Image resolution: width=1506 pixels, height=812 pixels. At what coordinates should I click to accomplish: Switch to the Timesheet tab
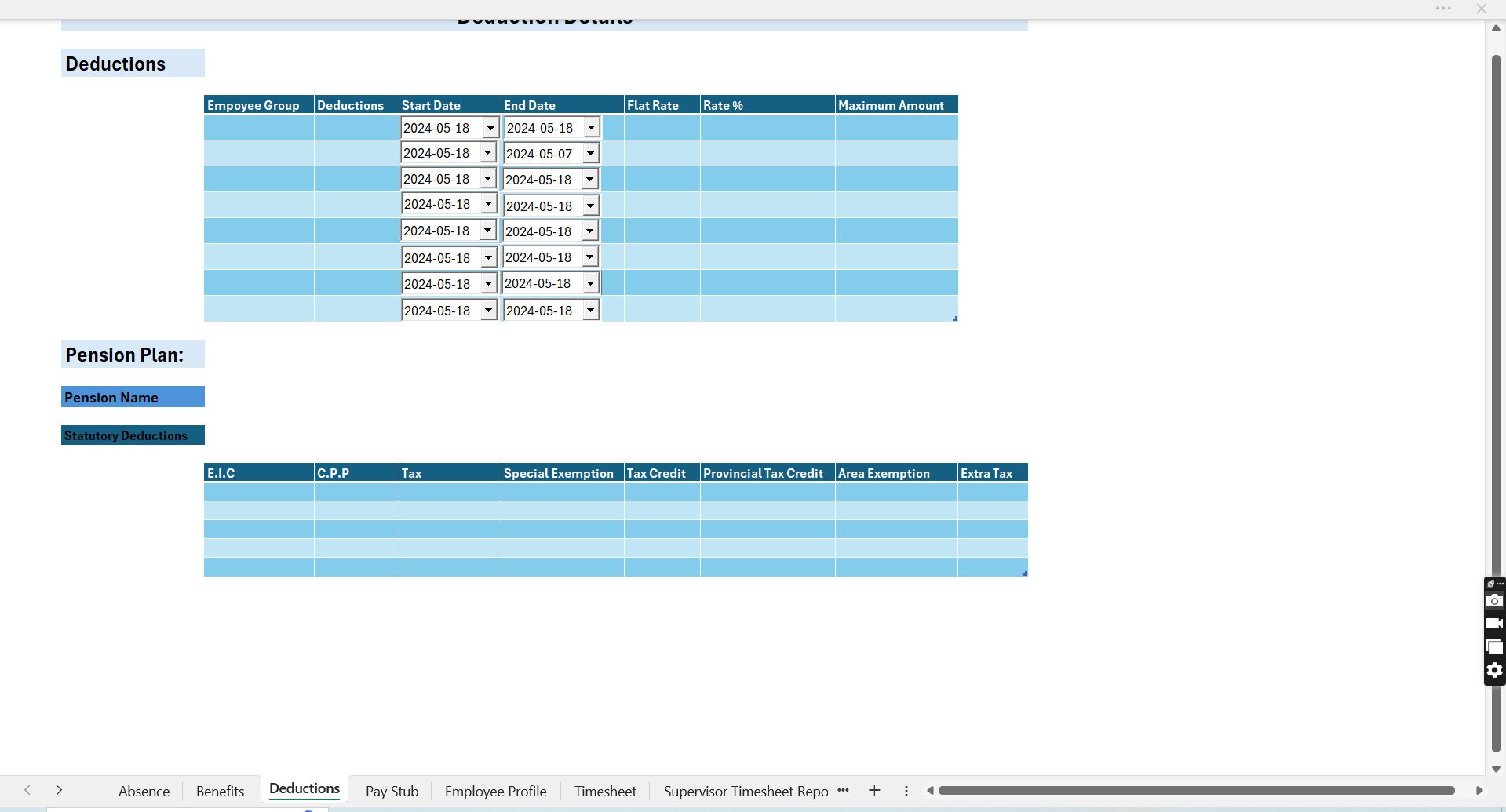605,791
